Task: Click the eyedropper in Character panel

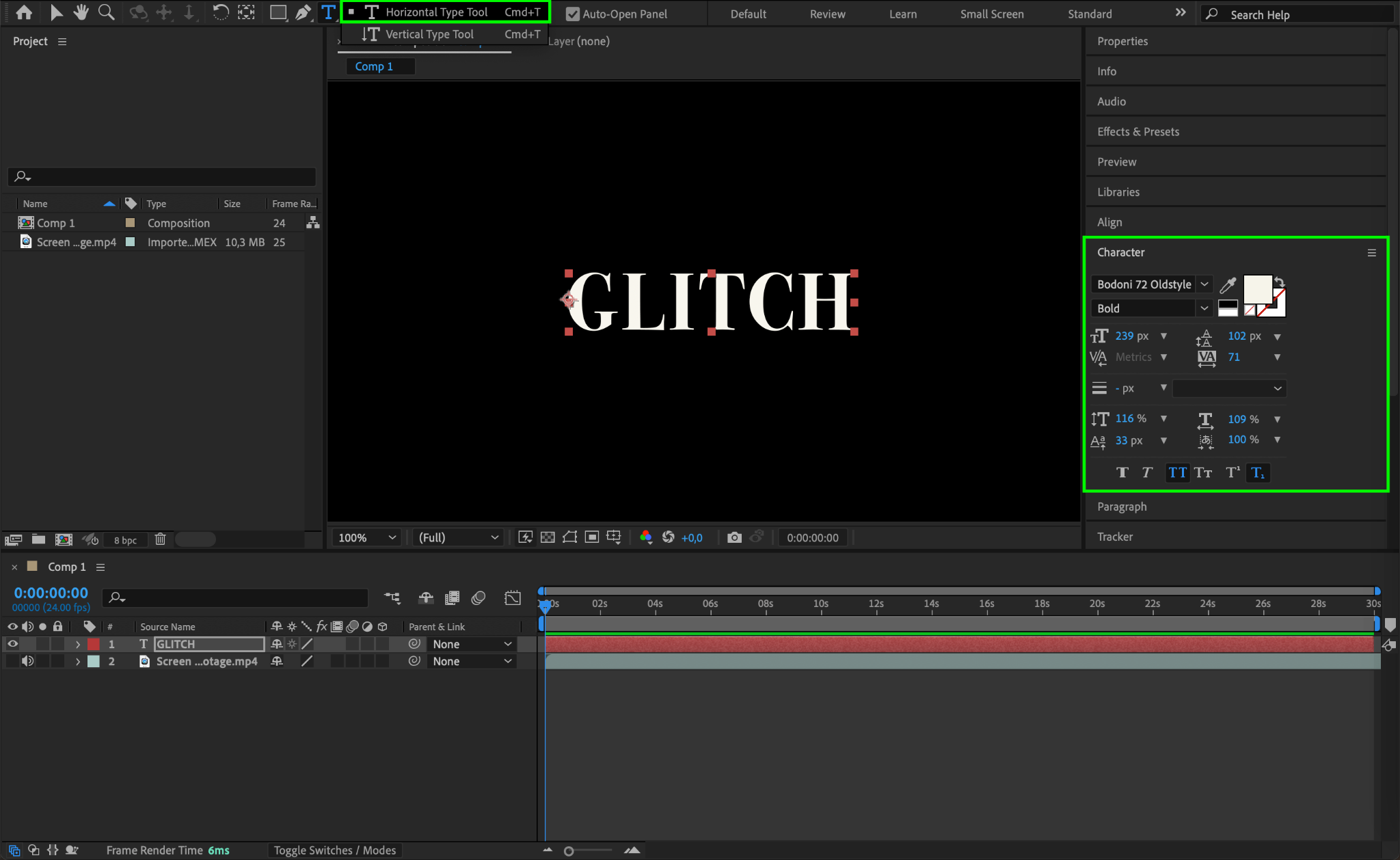Action: pyautogui.click(x=1228, y=284)
